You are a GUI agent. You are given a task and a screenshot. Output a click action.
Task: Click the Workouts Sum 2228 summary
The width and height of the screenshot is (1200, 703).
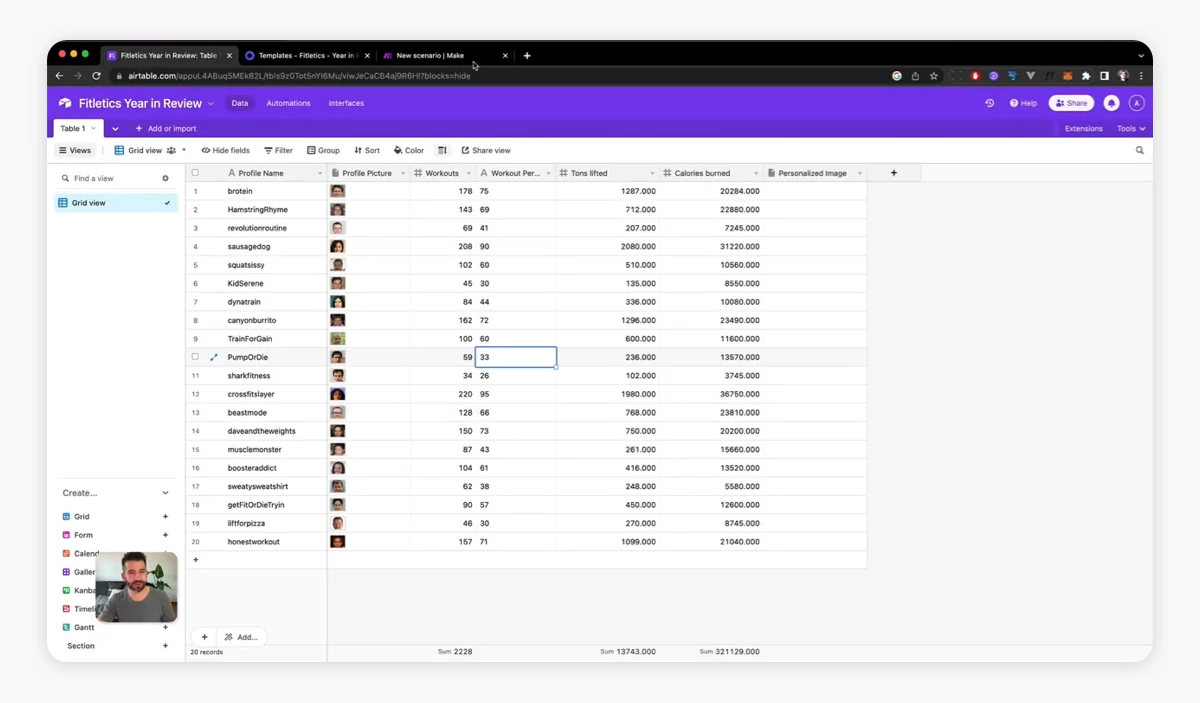click(x=455, y=652)
